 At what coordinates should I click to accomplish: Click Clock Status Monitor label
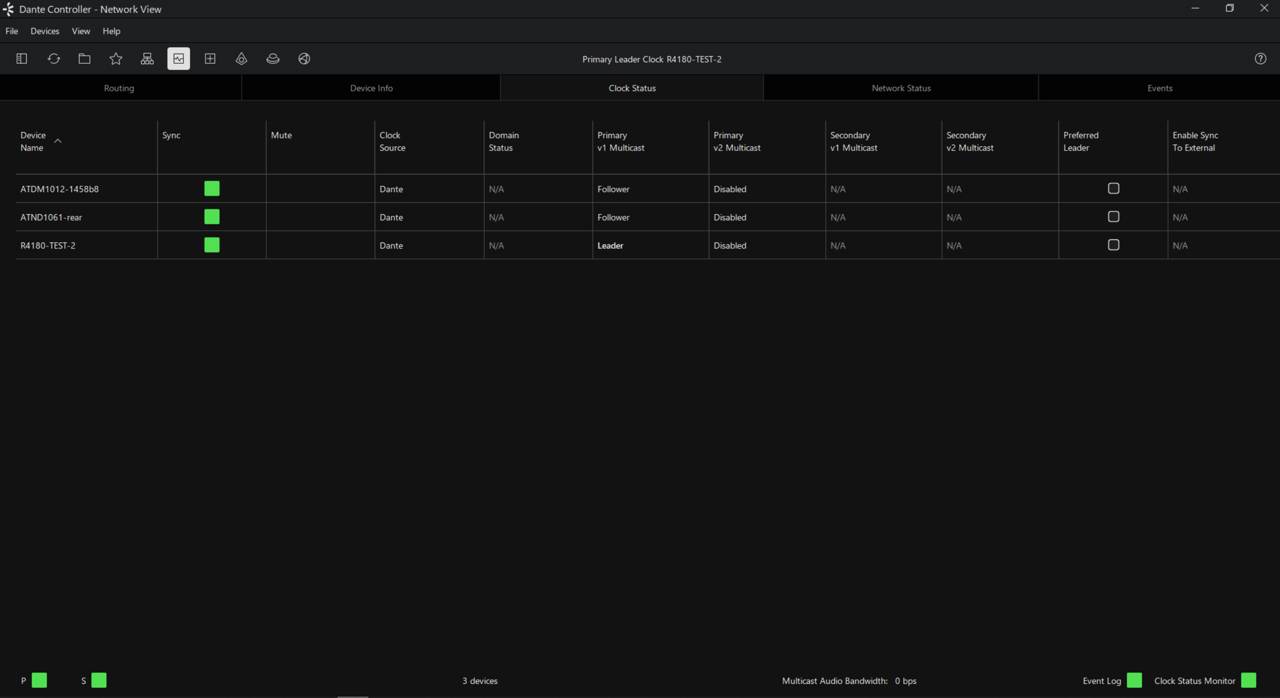[x=1195, y=681]
